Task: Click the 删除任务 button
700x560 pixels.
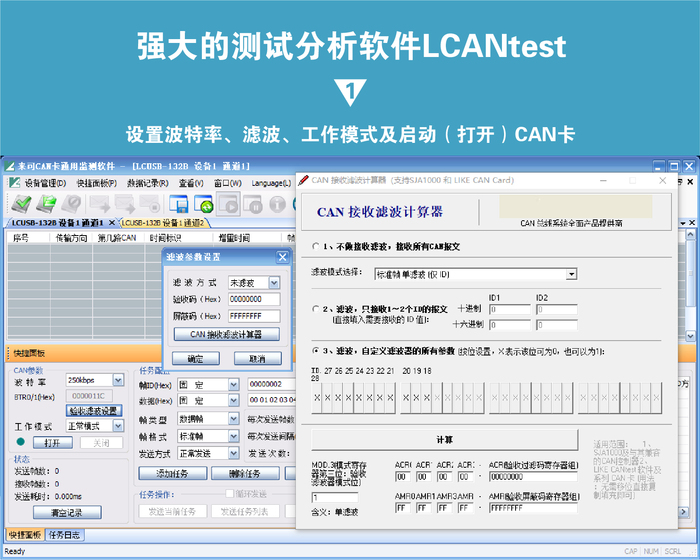Action: pos(245,473)
